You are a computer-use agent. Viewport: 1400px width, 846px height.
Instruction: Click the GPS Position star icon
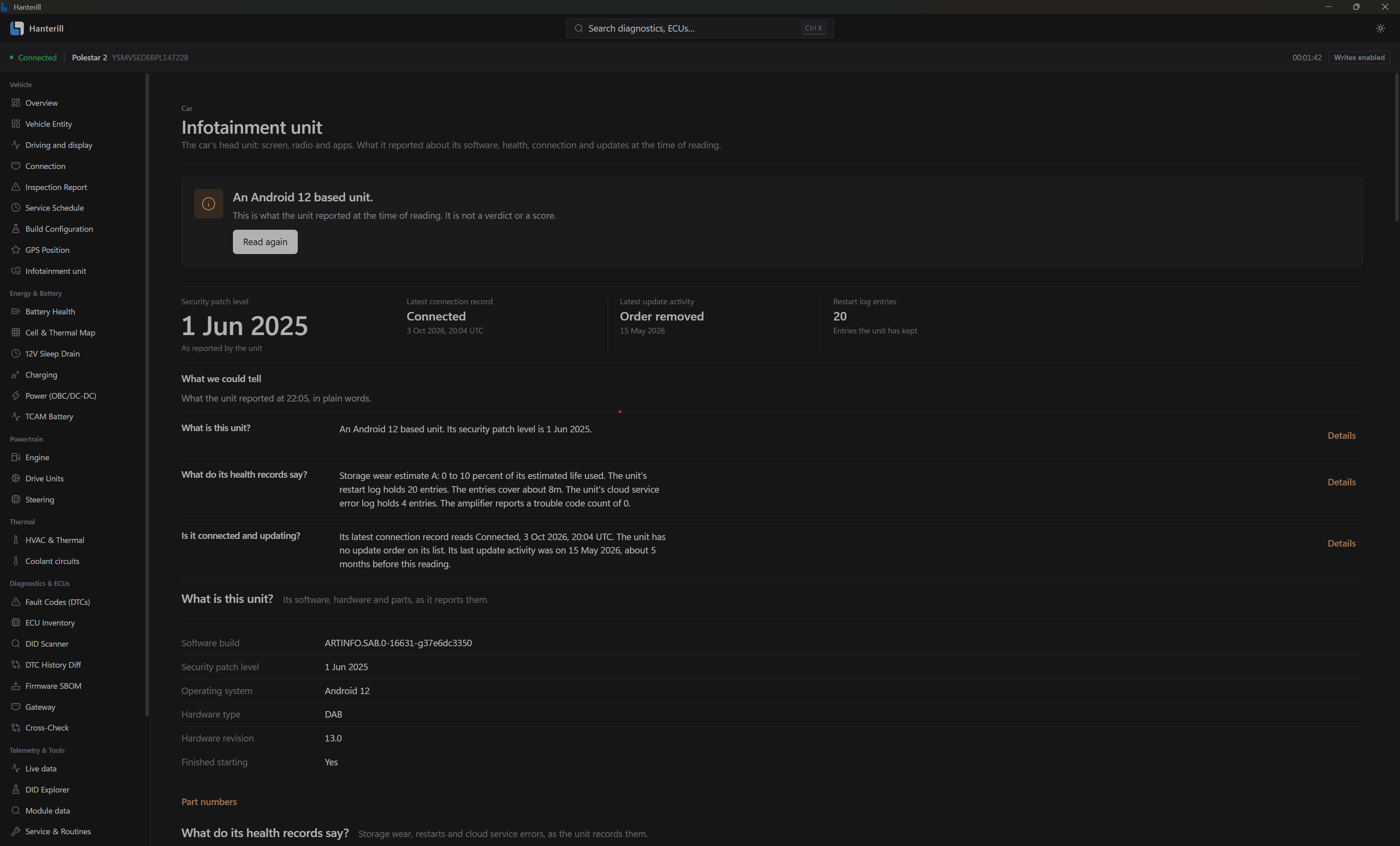pos(16,250)
